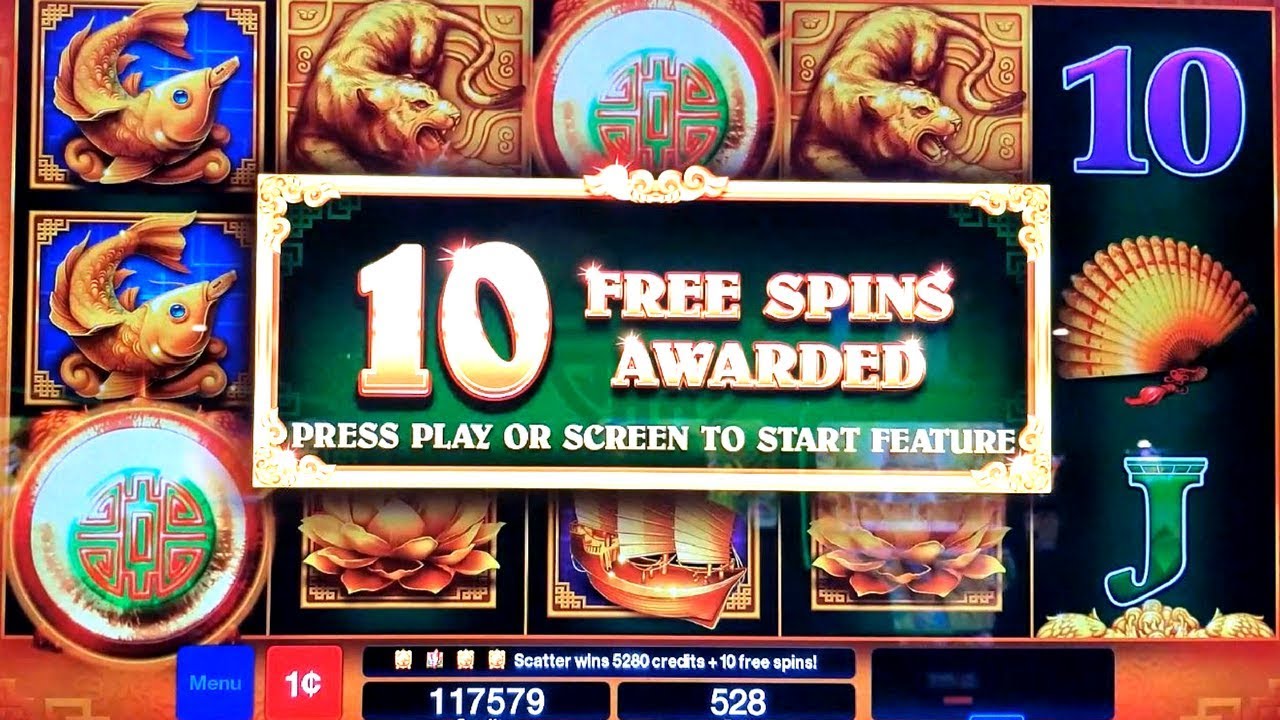Click the purple 10 card symbol

pos(1154,112)
